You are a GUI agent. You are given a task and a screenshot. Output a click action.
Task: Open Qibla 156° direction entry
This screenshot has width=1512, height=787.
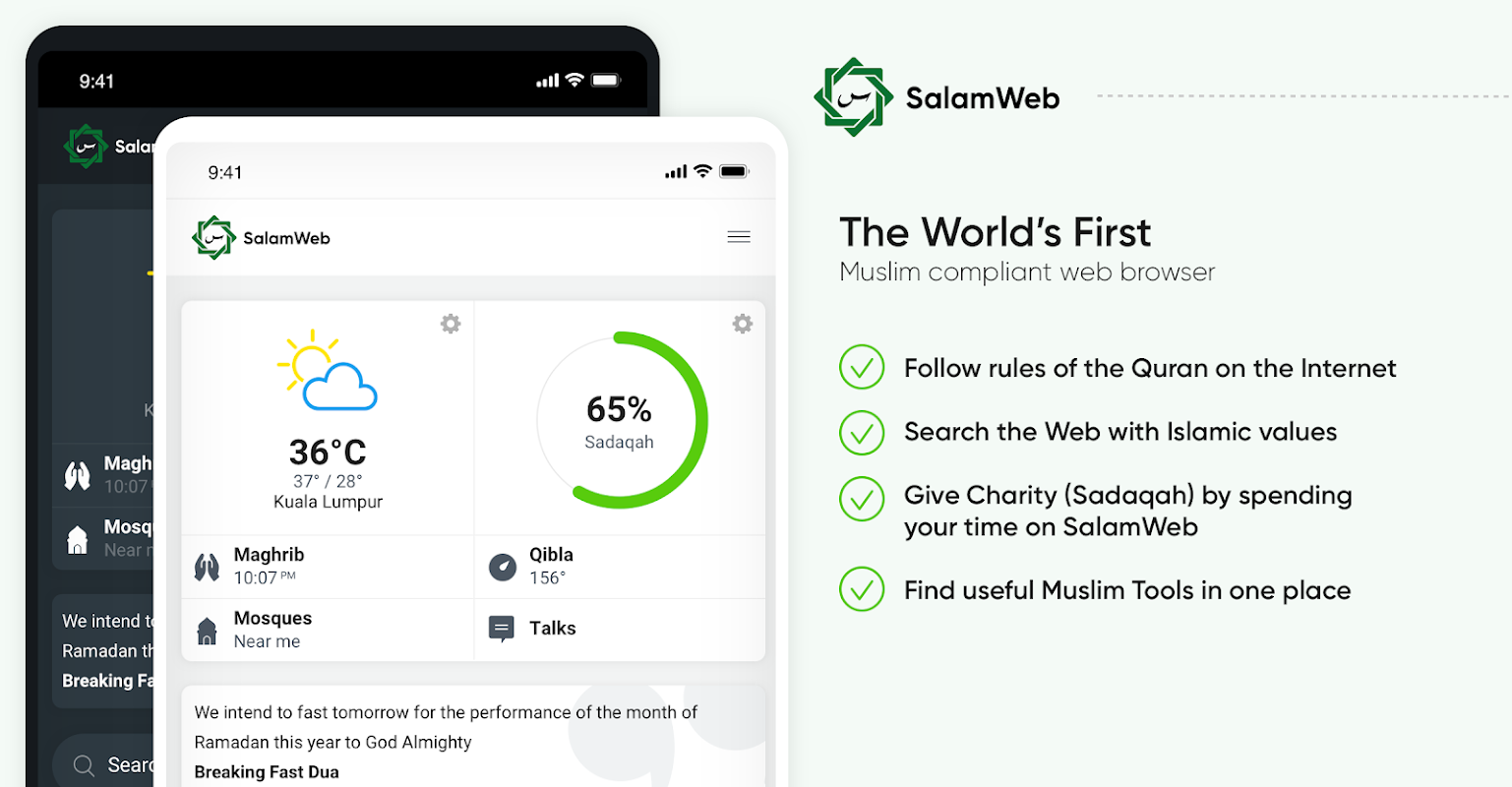coord(551,566)
